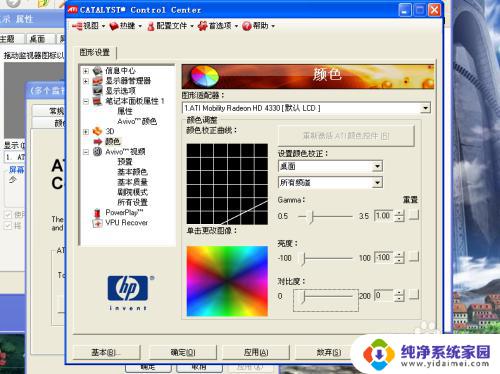Open the 配置文件 (Profiles) menu

(x=170, y=26)
